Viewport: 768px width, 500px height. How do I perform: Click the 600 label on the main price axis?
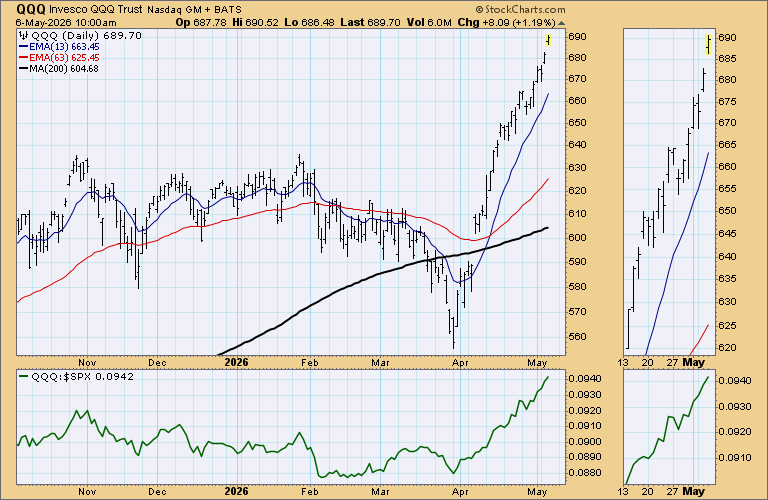point(577,238)
